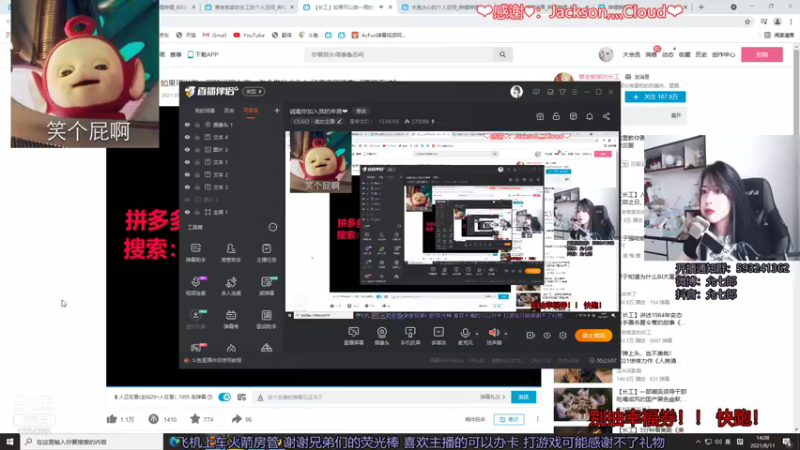Image resolution: width=800 pixels, height=450 pixels.
Task: Open 历史 in site header
Action: pos(701,55)
